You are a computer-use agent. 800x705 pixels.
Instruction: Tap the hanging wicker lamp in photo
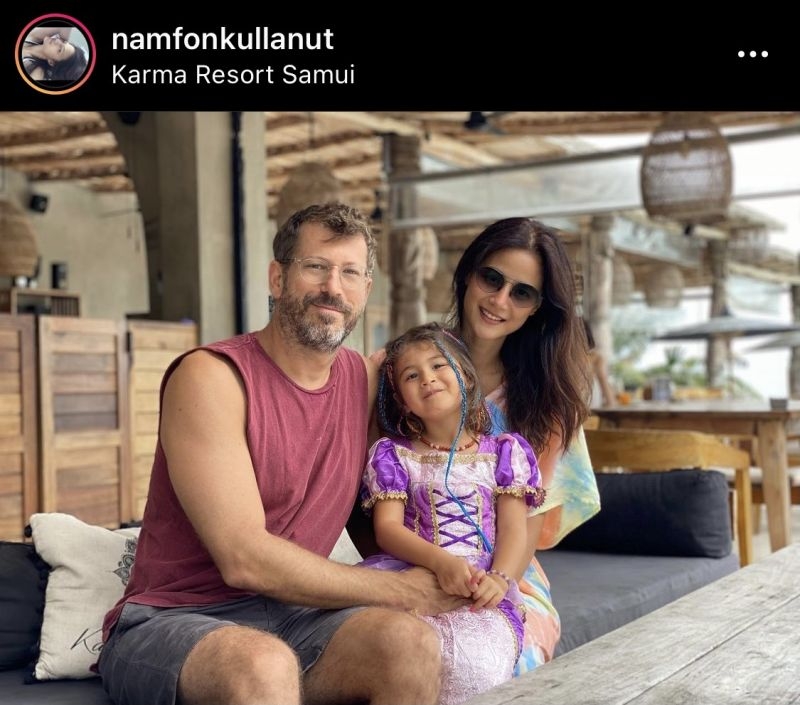click(x=686, y=166)
